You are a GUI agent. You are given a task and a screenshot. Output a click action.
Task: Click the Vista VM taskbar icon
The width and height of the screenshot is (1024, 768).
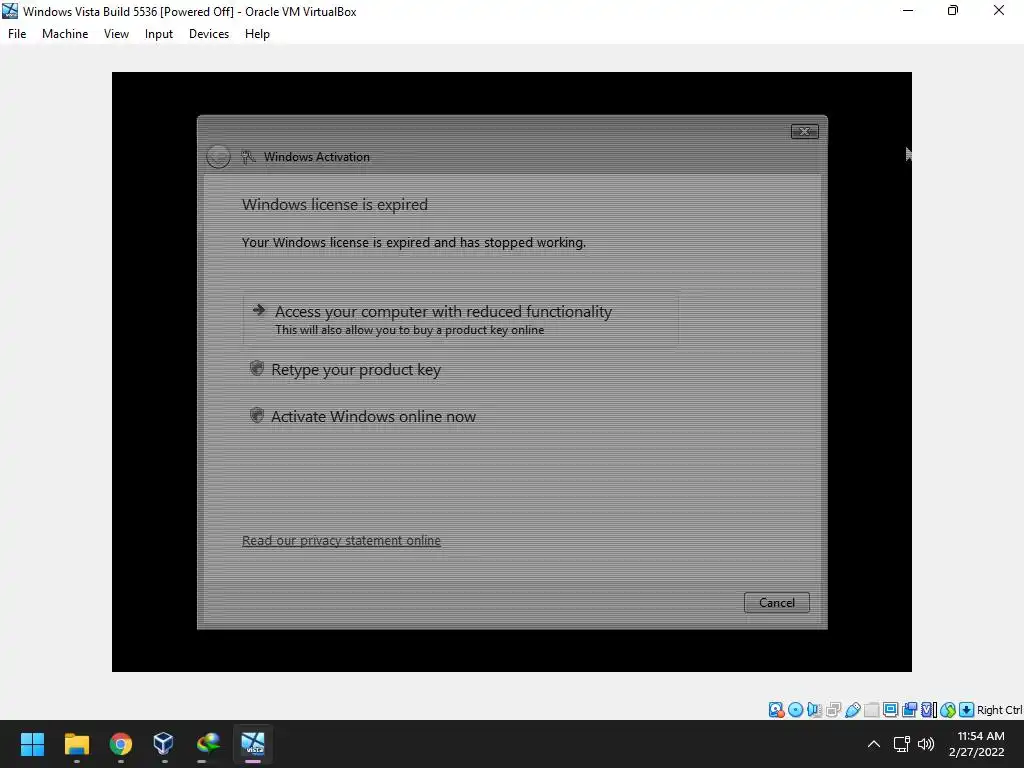click(x=253, y=744)
